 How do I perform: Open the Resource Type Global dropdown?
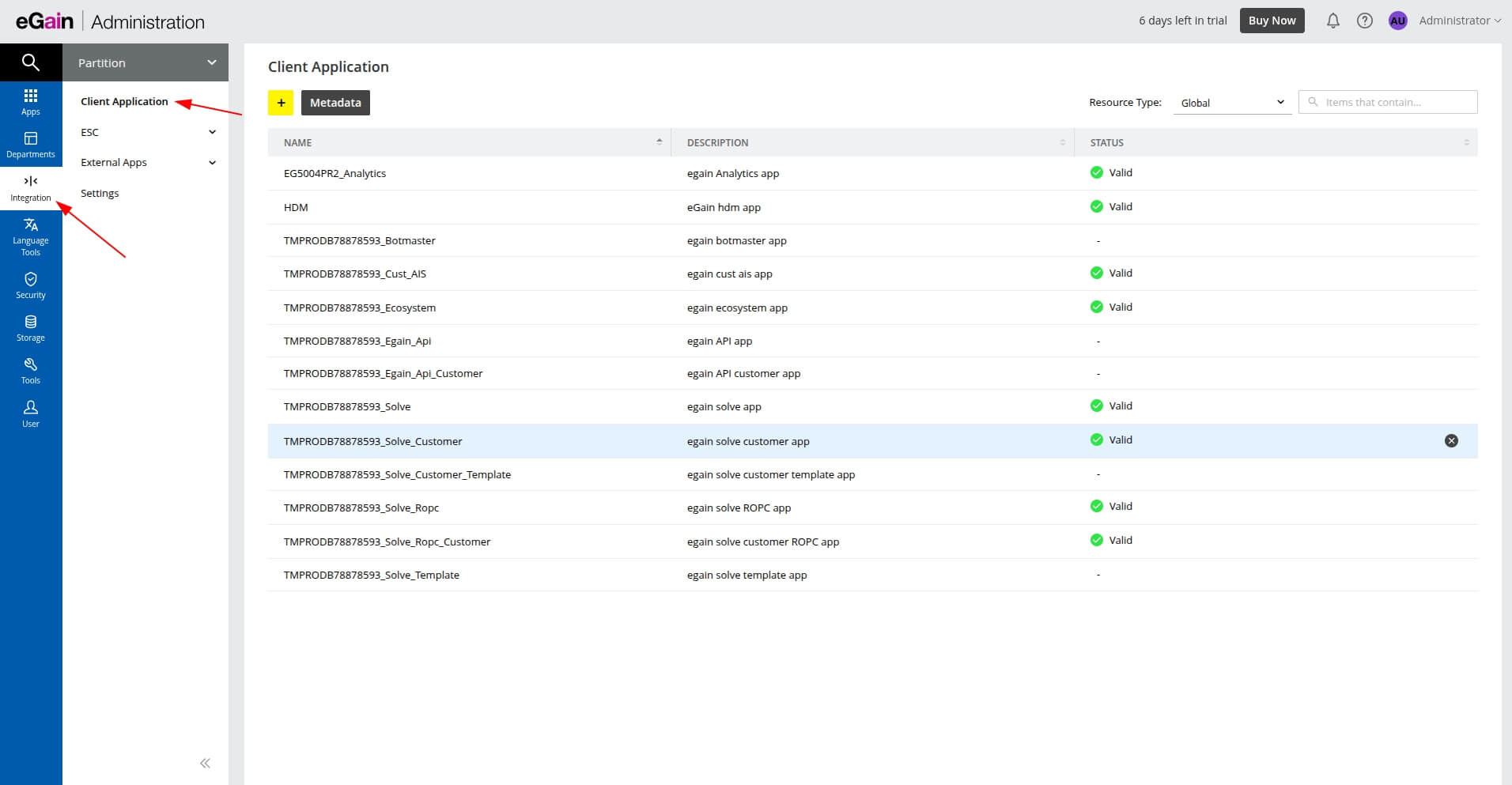[1230, 102]
